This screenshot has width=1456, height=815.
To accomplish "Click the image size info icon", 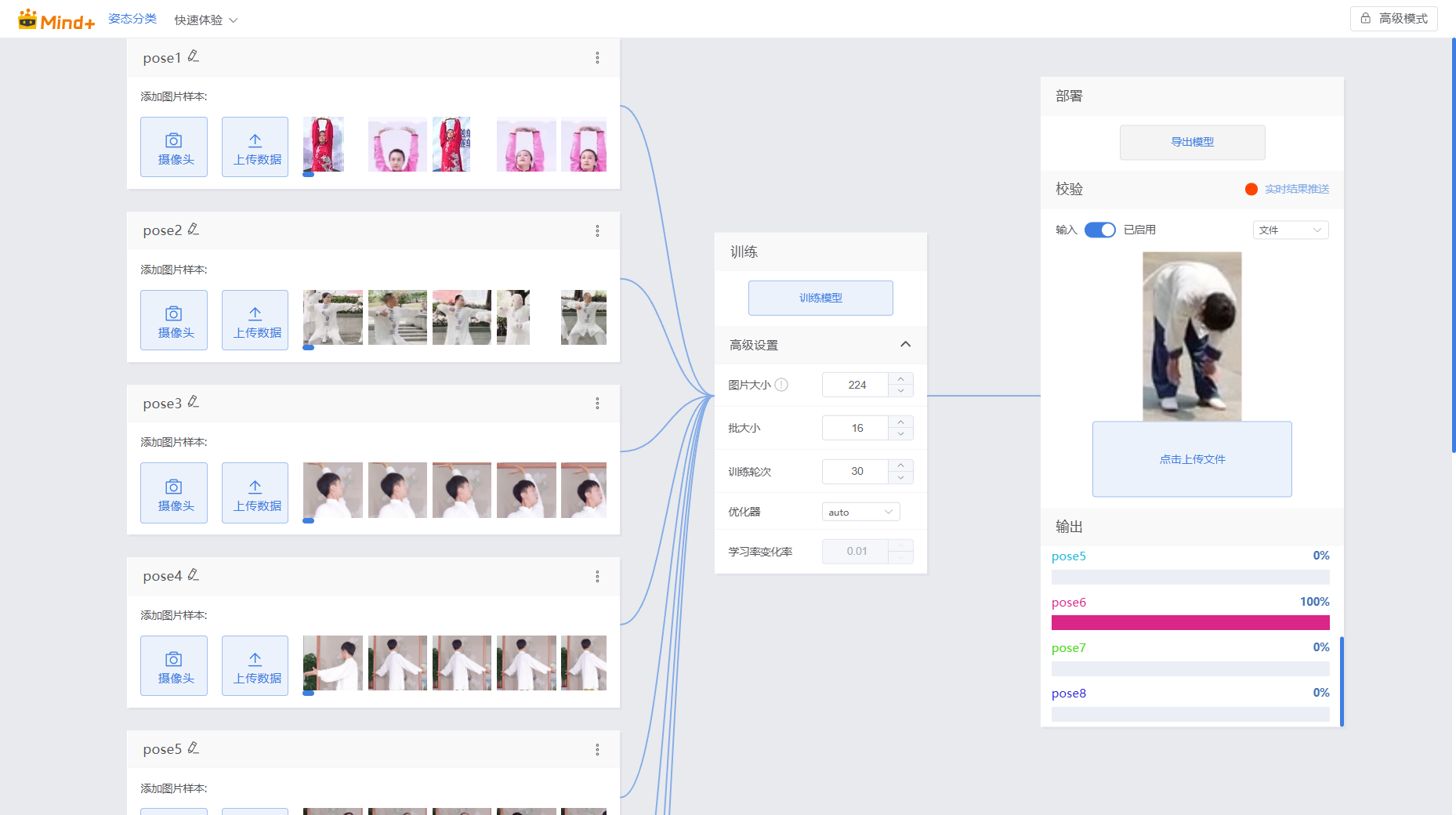I will point(781,385).
